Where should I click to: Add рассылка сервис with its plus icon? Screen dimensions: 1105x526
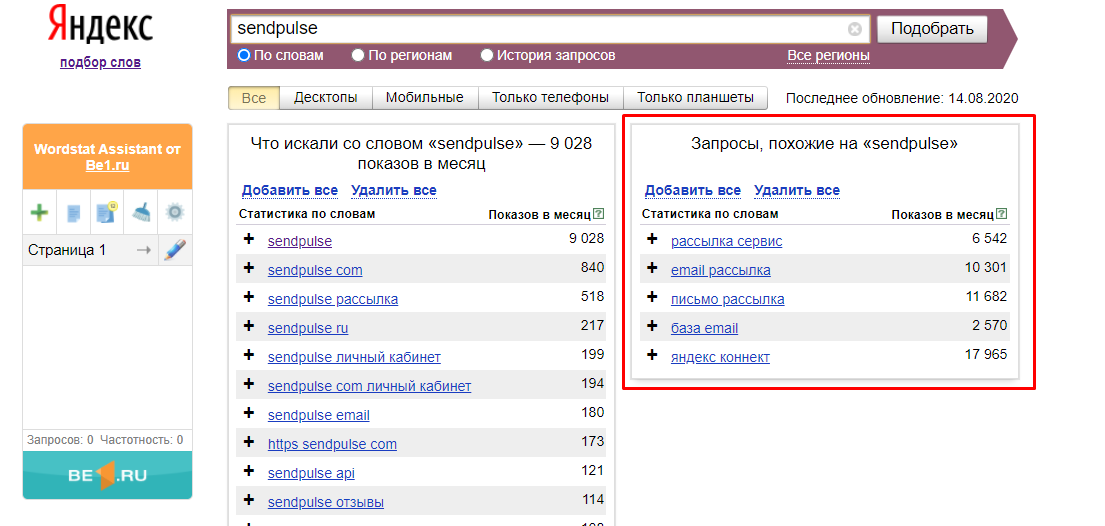coord(652,239)
